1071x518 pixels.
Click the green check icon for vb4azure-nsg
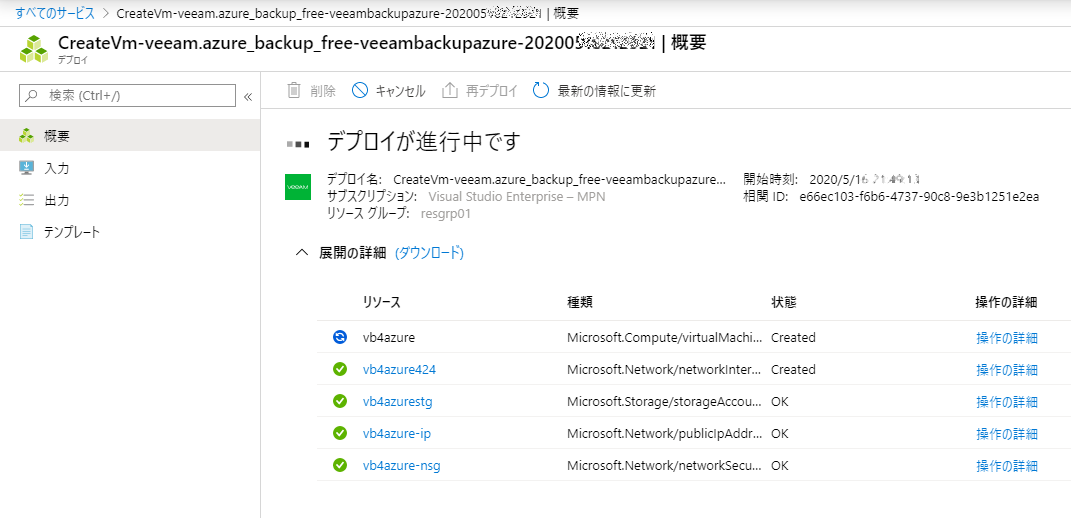pyautogui.click(x=339, y=465)
